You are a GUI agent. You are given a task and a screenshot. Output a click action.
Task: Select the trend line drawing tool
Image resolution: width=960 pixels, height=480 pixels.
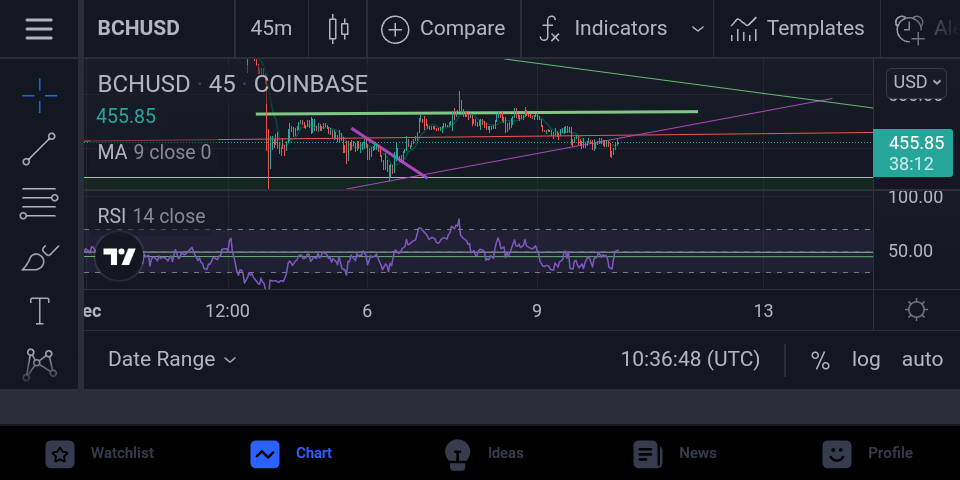39,149
